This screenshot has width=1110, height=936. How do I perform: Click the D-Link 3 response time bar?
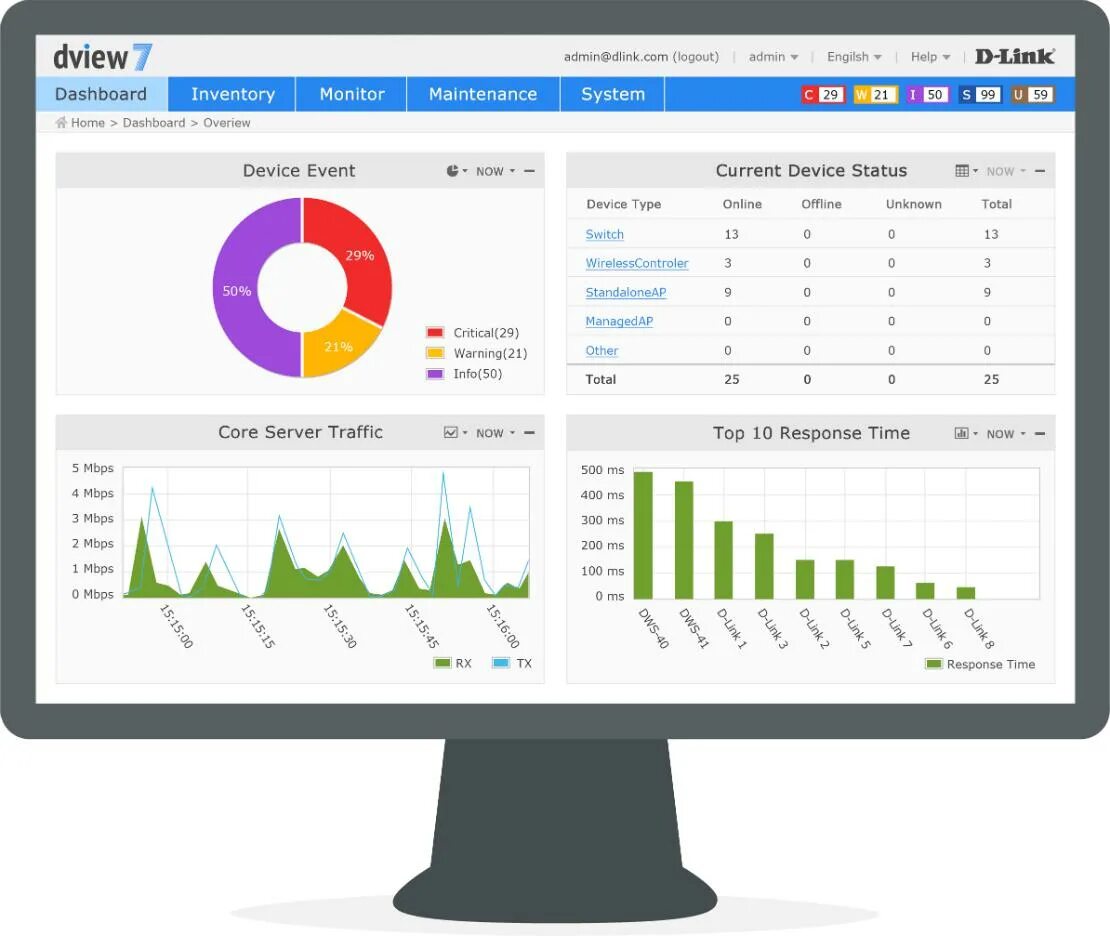pos(764,566)
